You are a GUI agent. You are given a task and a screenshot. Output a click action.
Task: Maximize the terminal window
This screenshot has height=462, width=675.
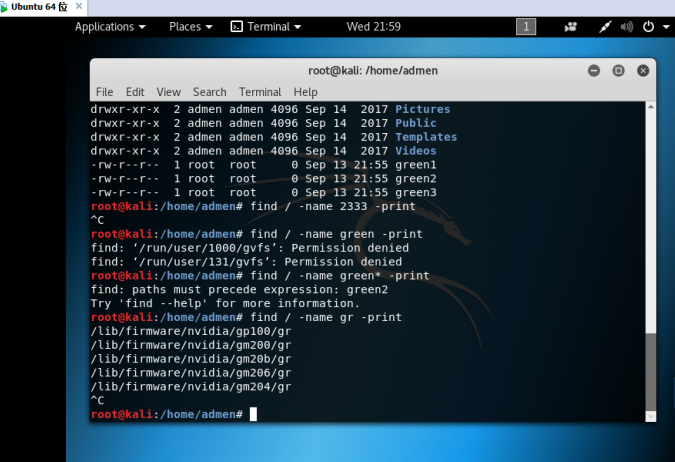[x=618, y=71]
